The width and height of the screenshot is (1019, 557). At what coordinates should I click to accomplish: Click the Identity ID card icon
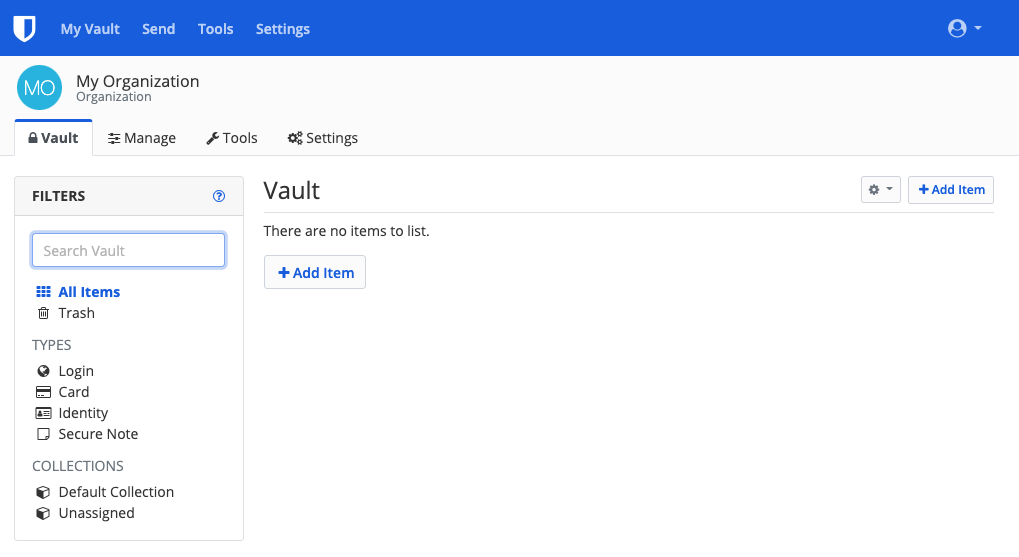tap(43, 413)
